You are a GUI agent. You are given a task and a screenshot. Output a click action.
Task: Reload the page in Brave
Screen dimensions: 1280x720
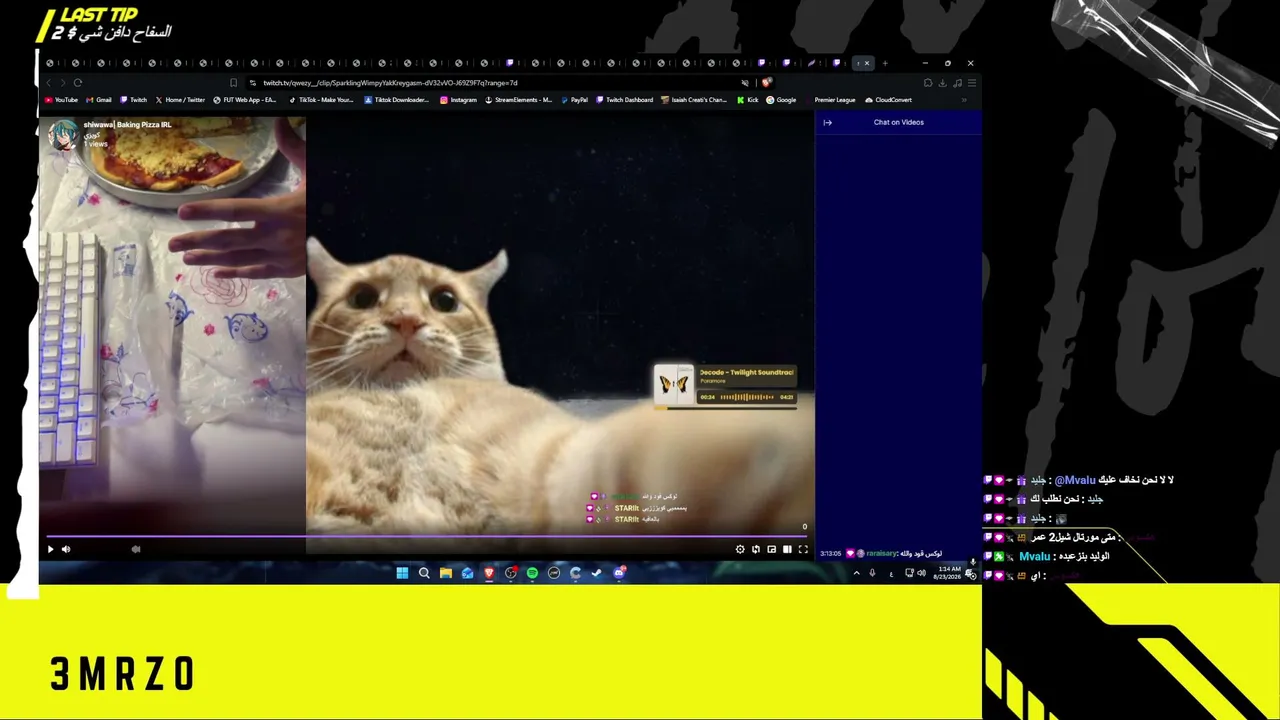(x=78, y=83)
